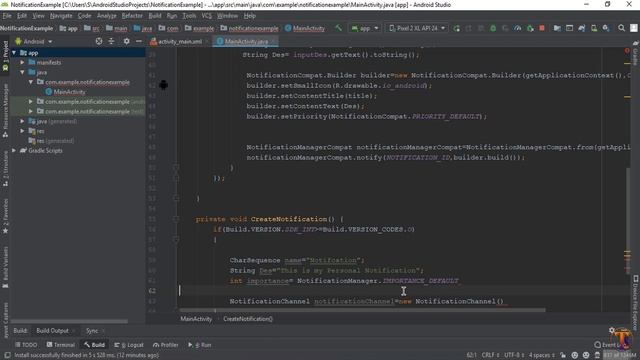Select res (generated) in project tree
This screenshot has height=360, width=640.
point(51,141)
